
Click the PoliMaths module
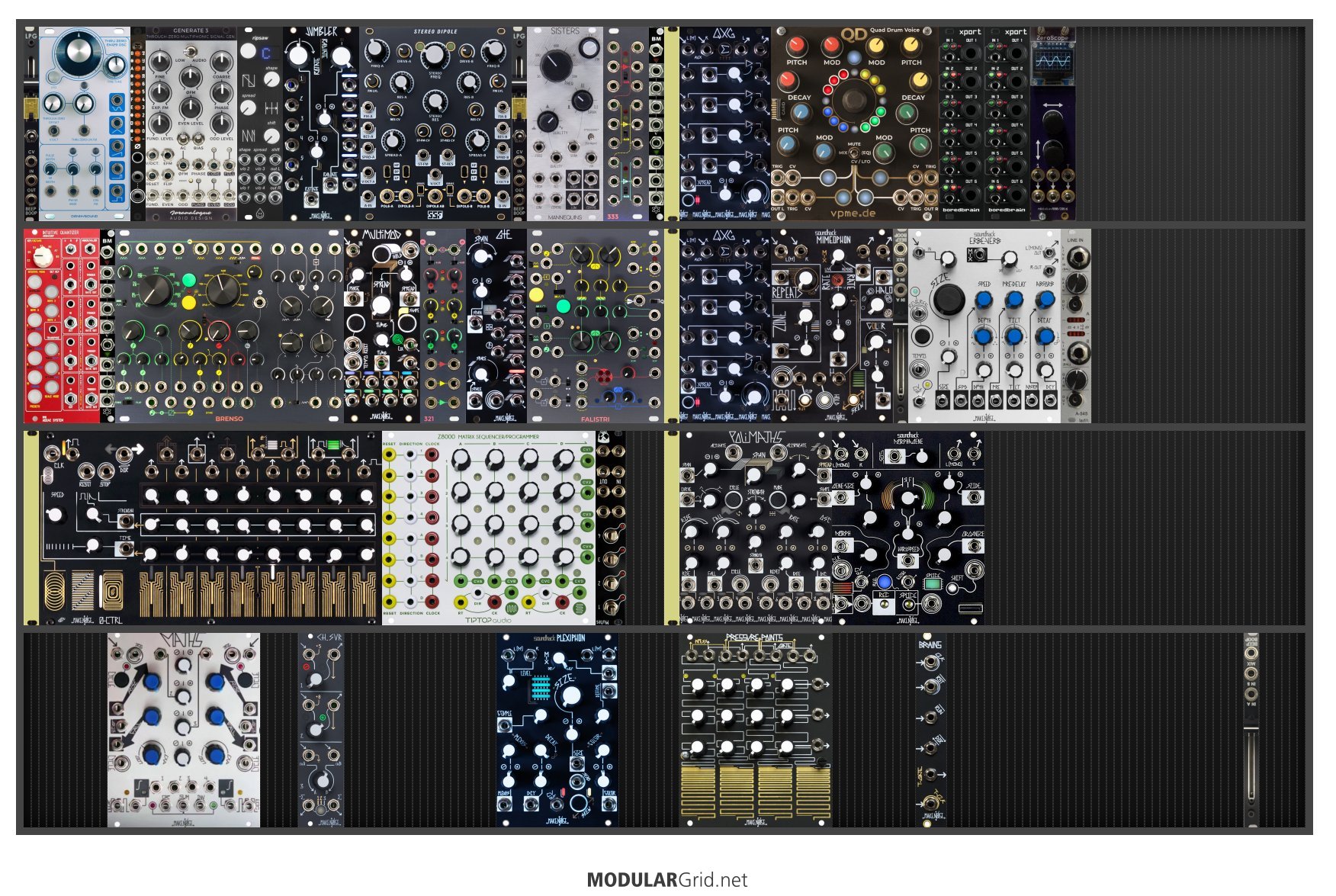[756, 528]
